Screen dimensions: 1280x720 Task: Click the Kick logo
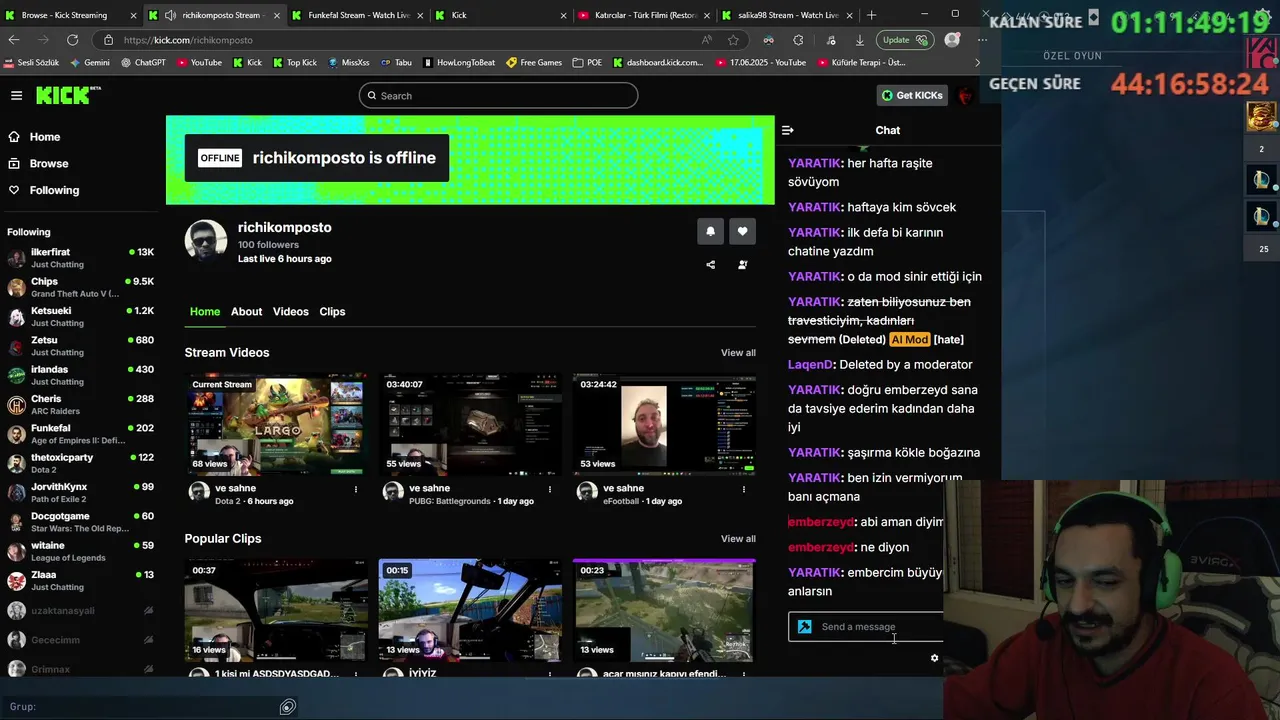click(x=68, y=95)
